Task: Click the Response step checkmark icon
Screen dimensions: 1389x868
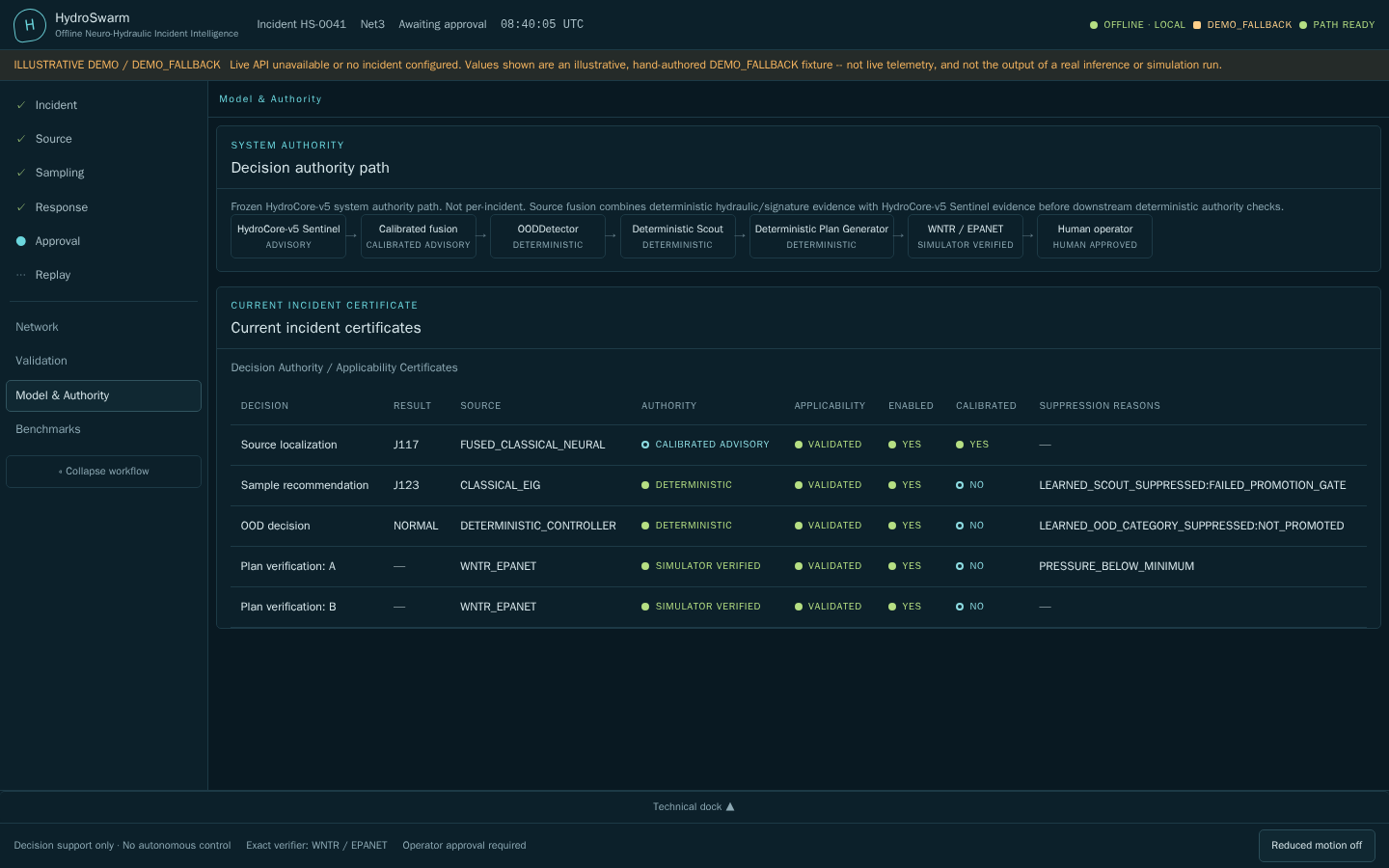Action: coord(21,207)
